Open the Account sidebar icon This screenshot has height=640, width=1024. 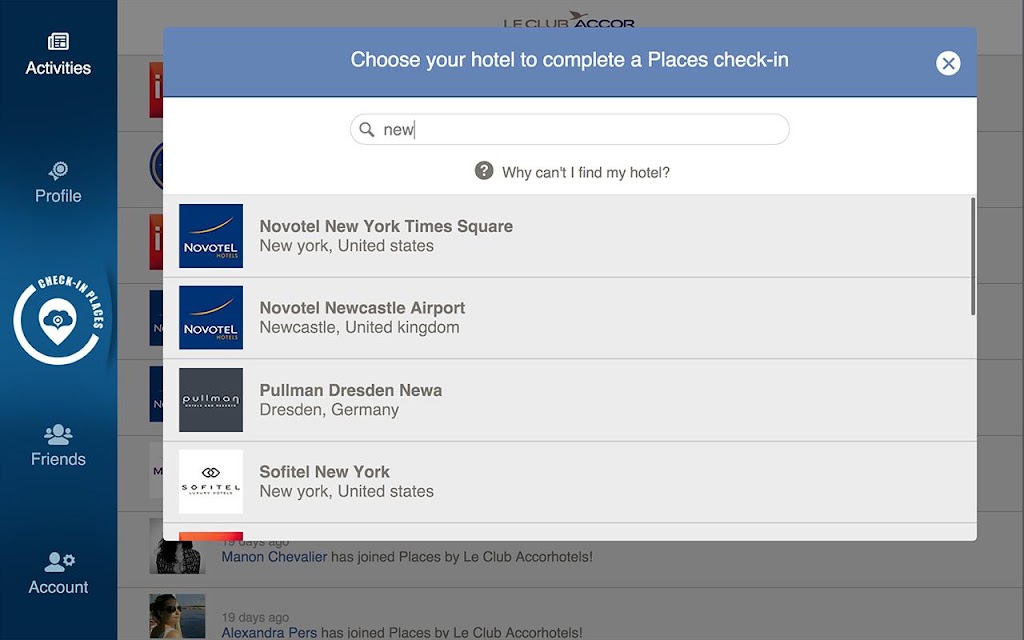click(58, 573)
